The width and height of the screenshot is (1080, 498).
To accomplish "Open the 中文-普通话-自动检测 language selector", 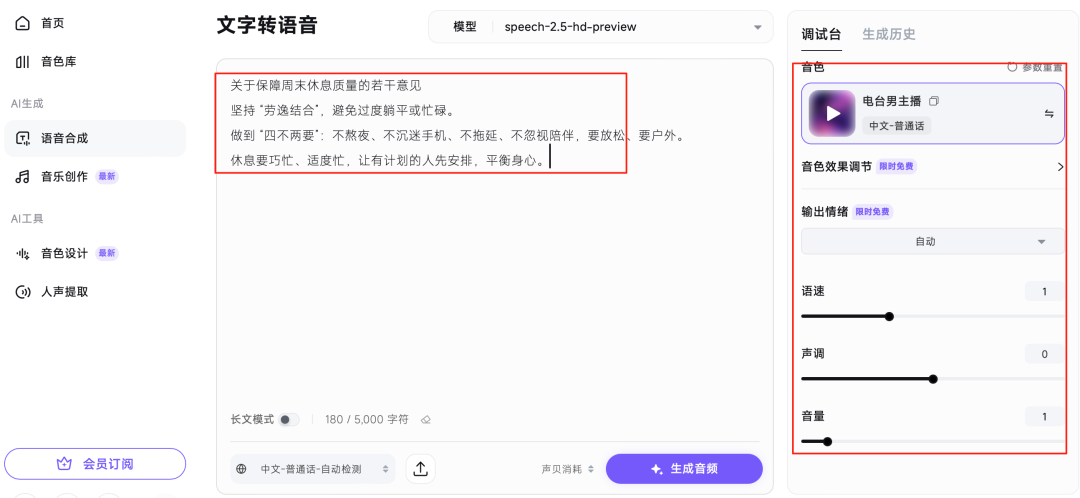I will pyautogui.click(x=313, y=469).
